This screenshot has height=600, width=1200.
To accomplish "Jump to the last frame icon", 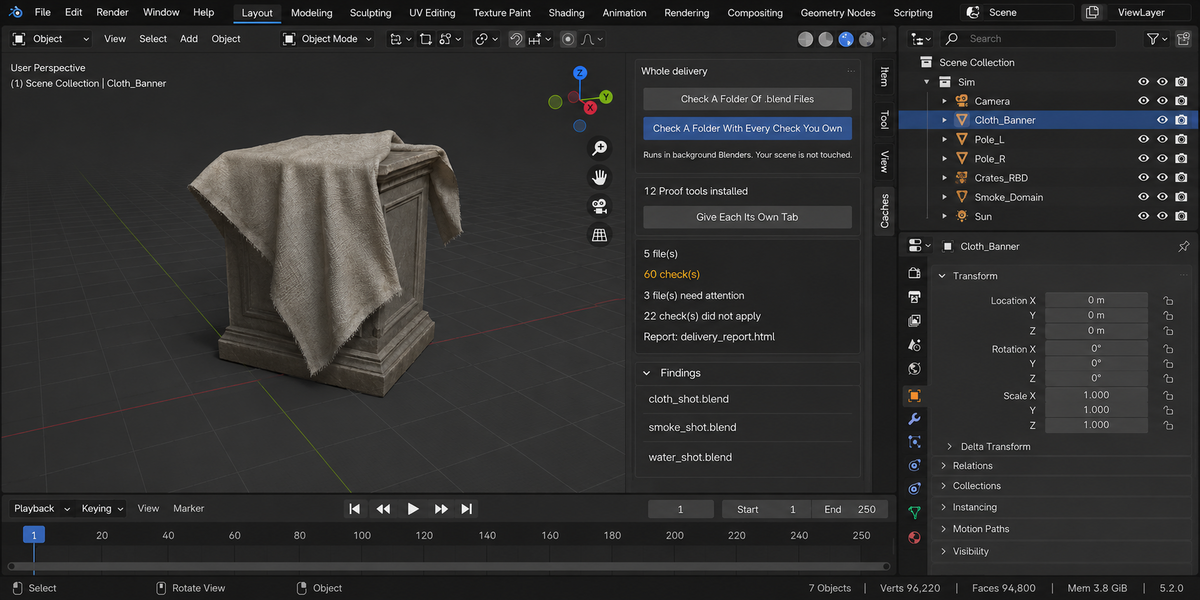I will point(467,509).
